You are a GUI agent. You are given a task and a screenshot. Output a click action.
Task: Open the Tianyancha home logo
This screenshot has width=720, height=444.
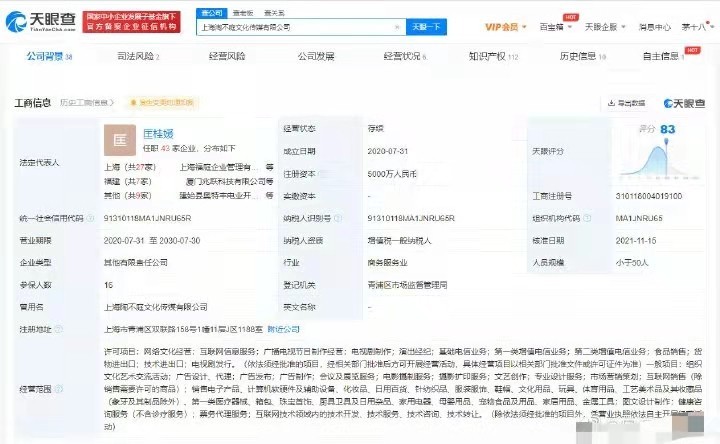[40, 22]
